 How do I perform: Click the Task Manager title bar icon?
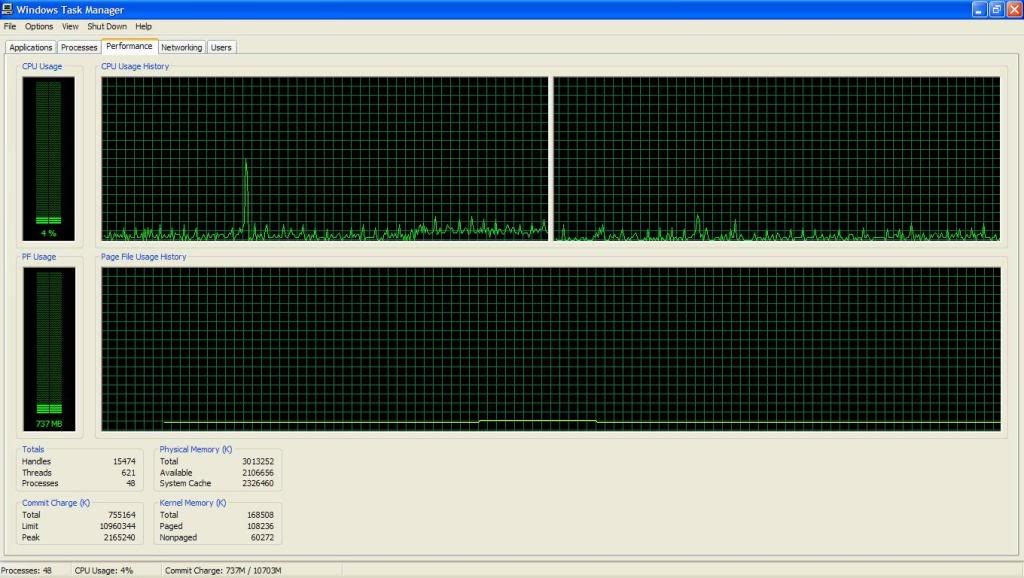8,9
